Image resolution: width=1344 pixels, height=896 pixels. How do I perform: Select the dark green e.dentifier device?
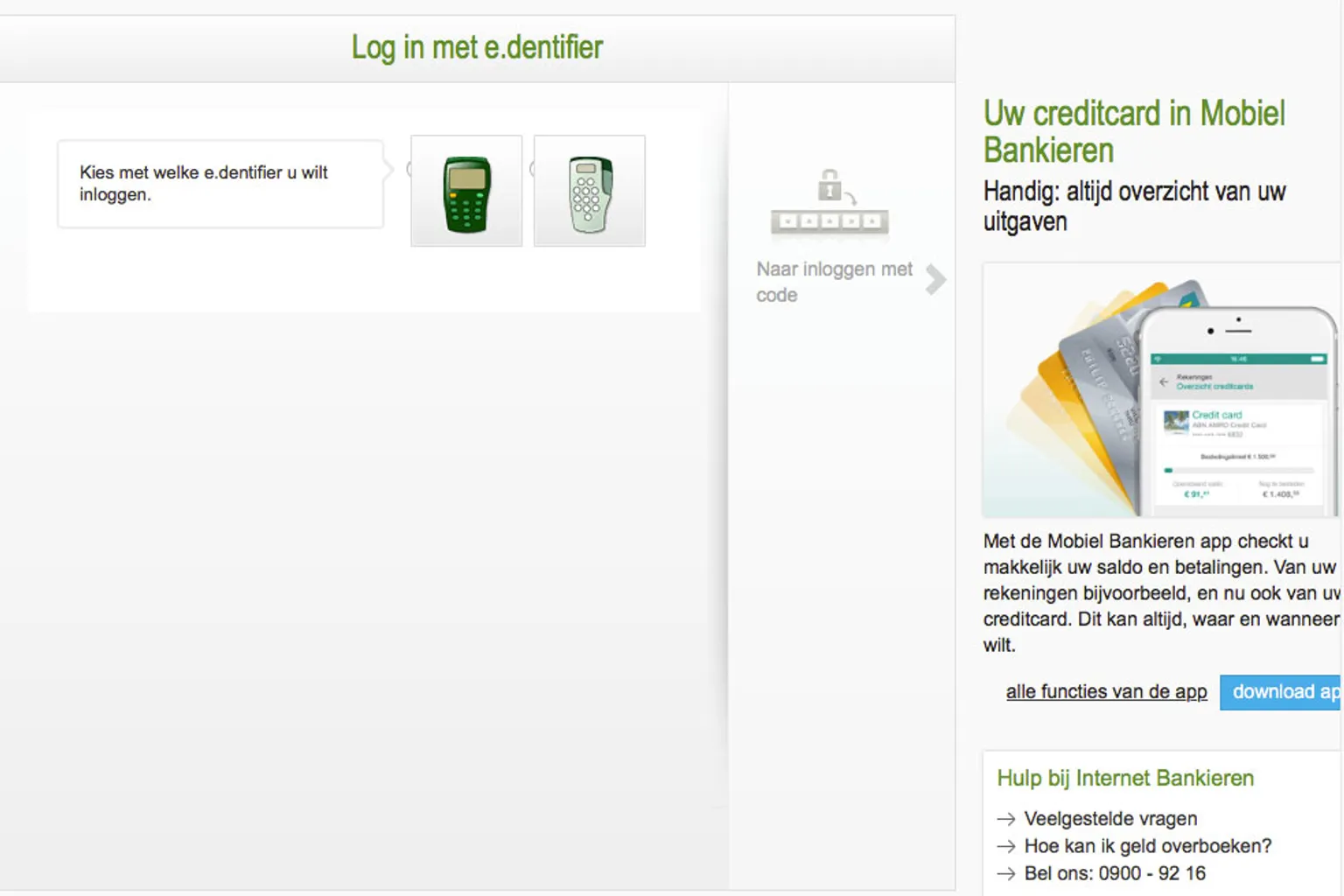pyautogui.click(x=466, y=192)
